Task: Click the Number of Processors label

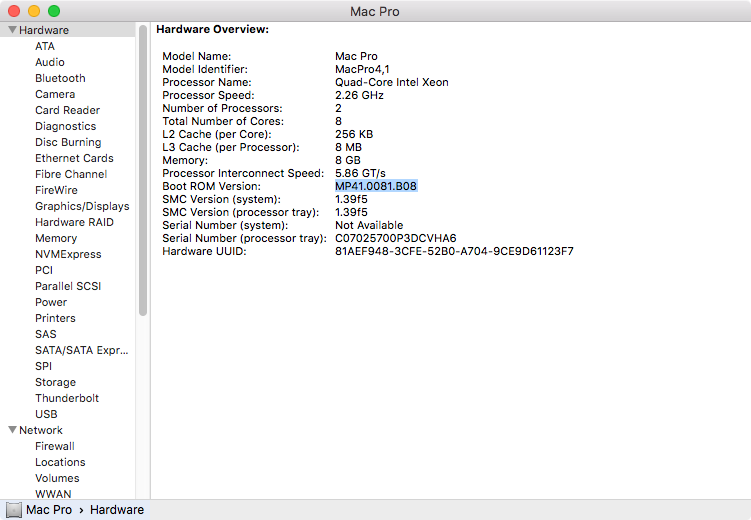Action: (222, 109)
